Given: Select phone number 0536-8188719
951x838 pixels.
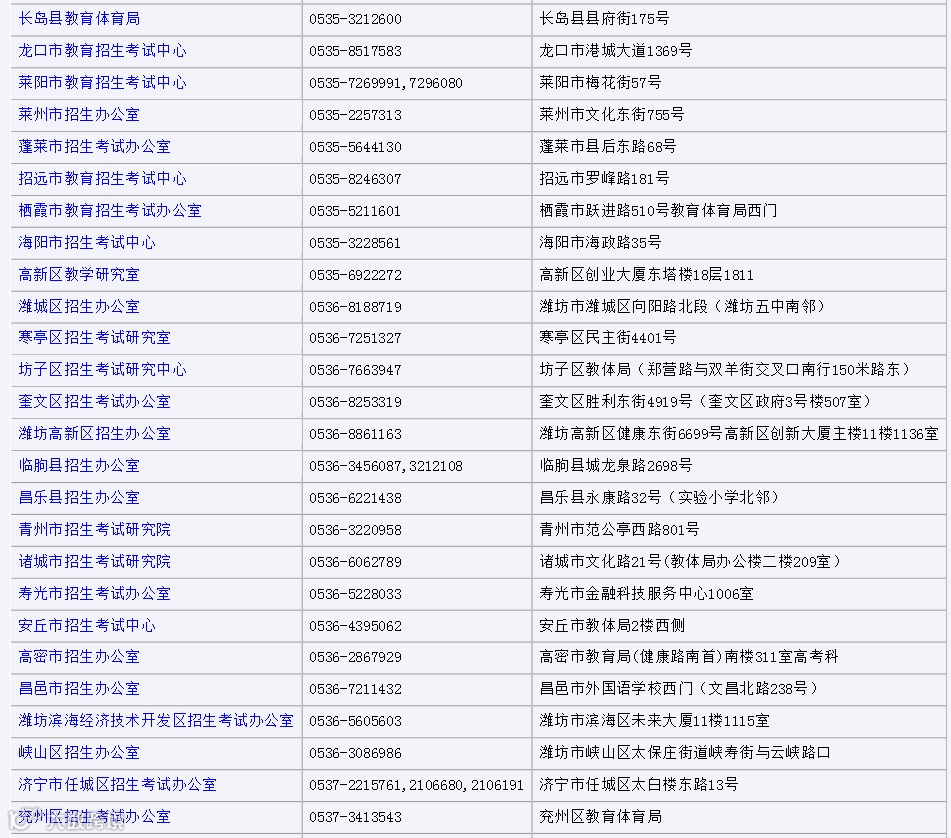Looking at the screenshot, I should point(355,307).
